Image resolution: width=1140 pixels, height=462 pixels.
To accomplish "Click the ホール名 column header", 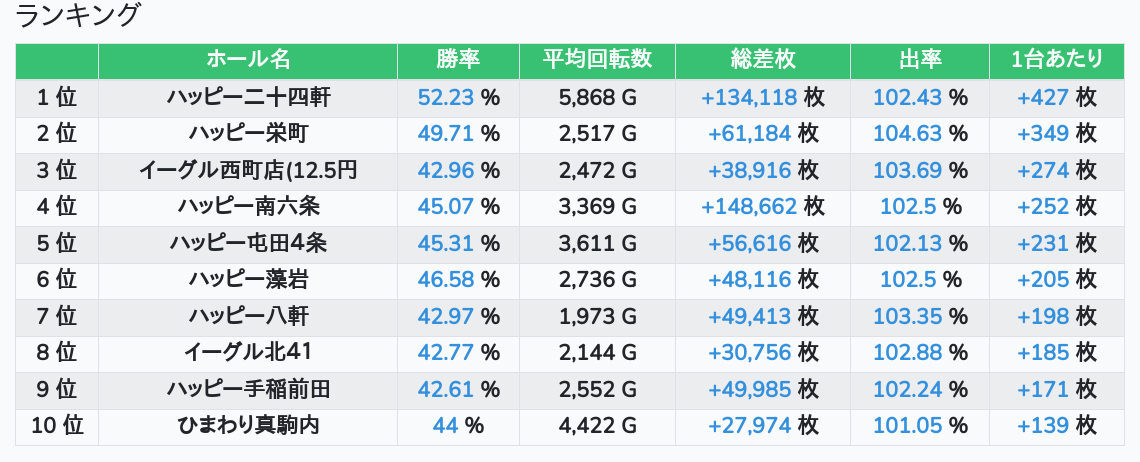I will pos(248,60).
